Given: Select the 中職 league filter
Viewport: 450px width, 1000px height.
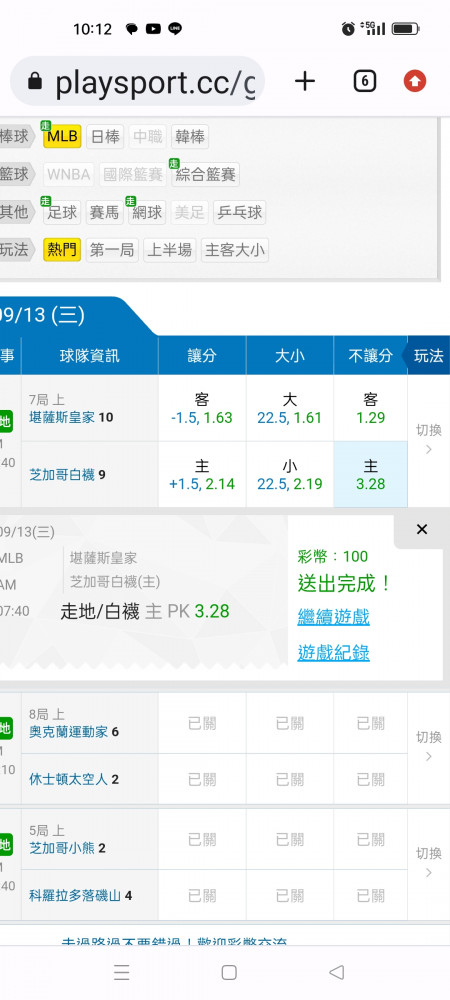Looking at the screenshot, I should click(x=147, y=136).
